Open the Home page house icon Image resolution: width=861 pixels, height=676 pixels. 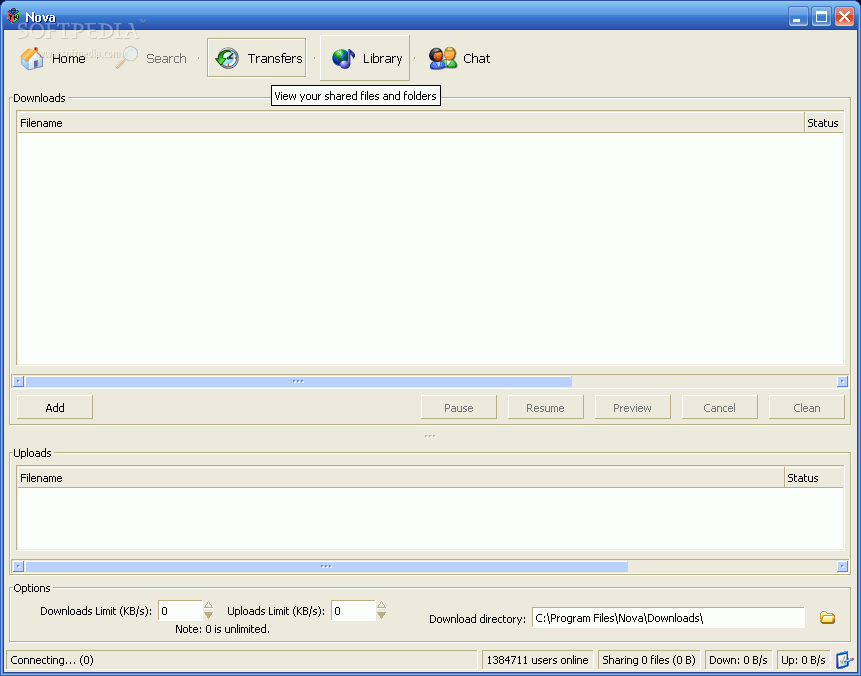pos(32,58)
